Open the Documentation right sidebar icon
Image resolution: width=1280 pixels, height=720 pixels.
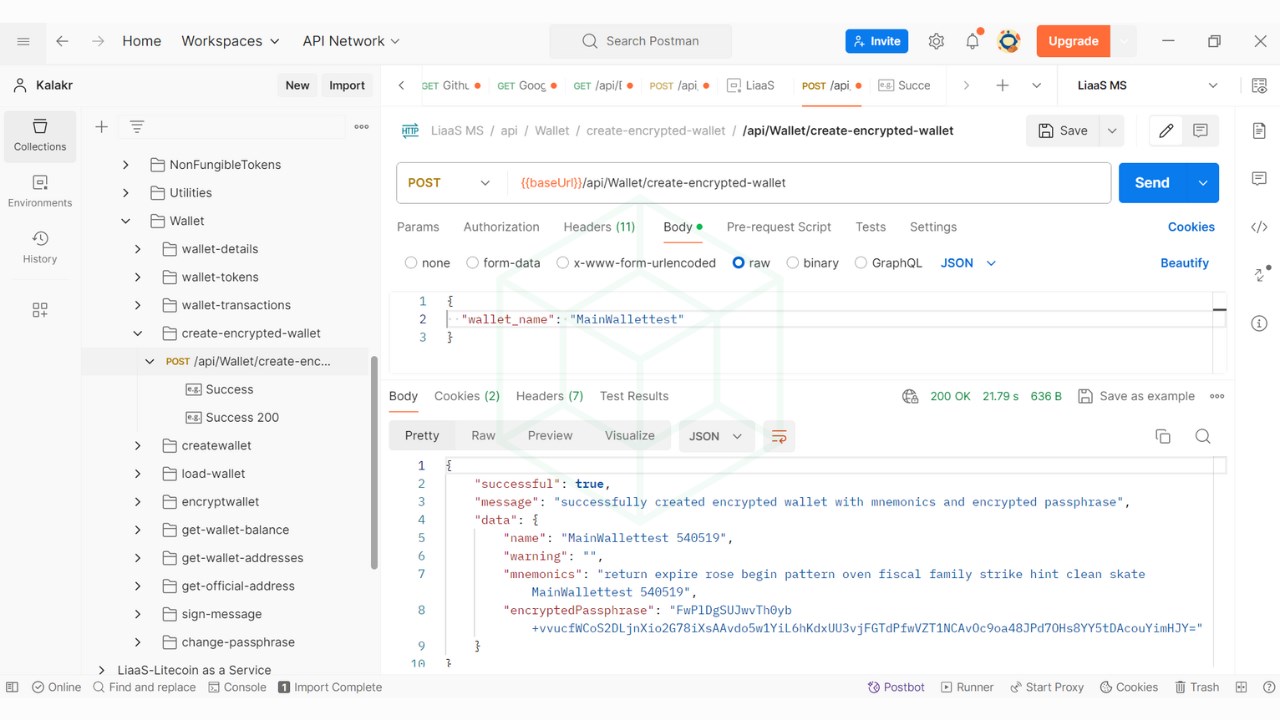(x=1259, y=131)
